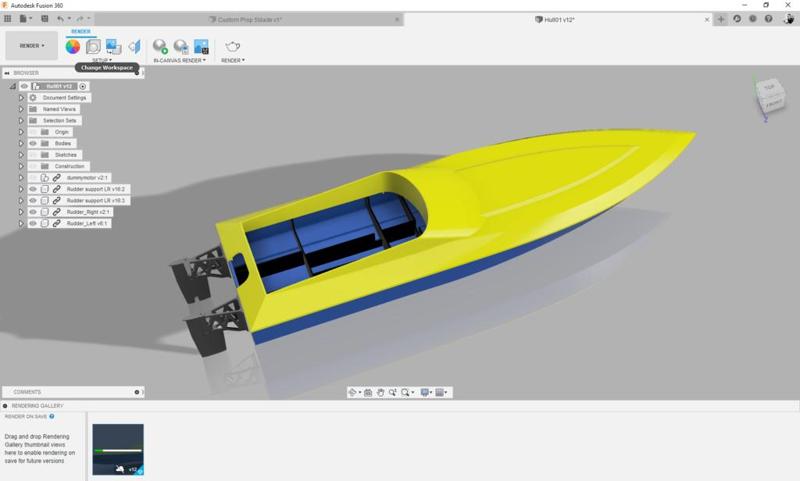
Task: Collapse the Hull01 v12 root node
Action: [x=12, y=86]
